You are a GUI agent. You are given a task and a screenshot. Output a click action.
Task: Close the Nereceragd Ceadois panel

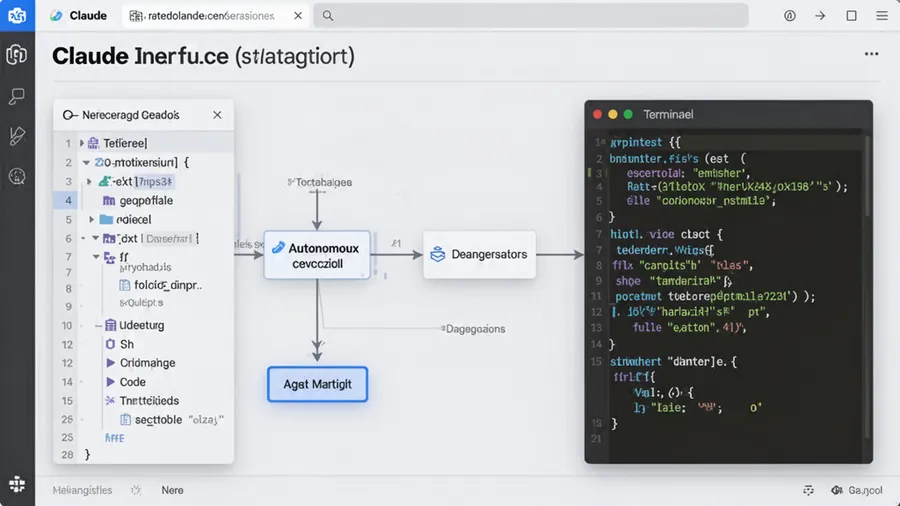[x=217, y=115]
